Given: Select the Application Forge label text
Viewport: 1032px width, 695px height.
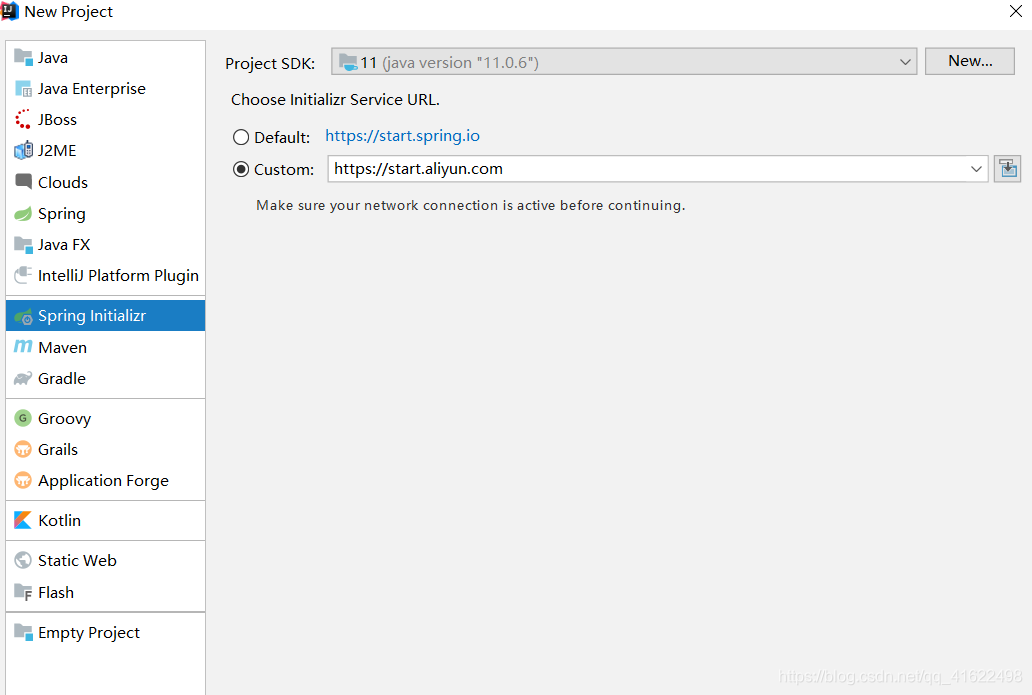Looking at the screenshot, I should [103, 481].
